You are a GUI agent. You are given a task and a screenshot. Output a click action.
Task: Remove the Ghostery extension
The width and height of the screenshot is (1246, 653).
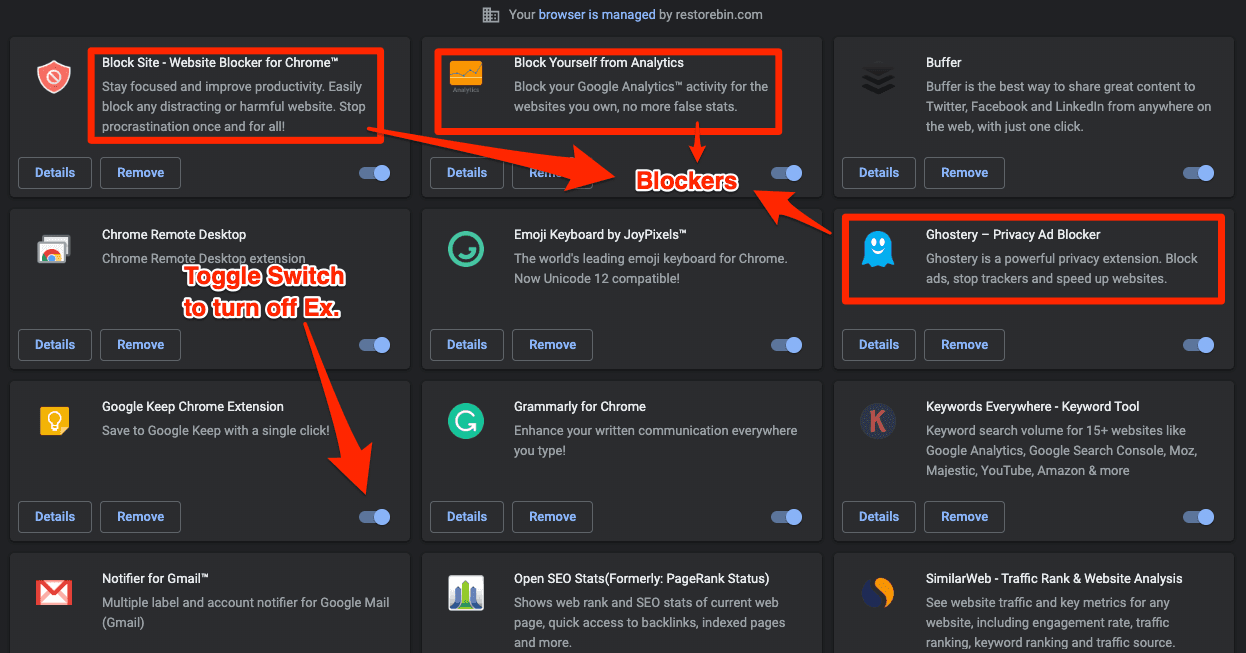(964, 345)
